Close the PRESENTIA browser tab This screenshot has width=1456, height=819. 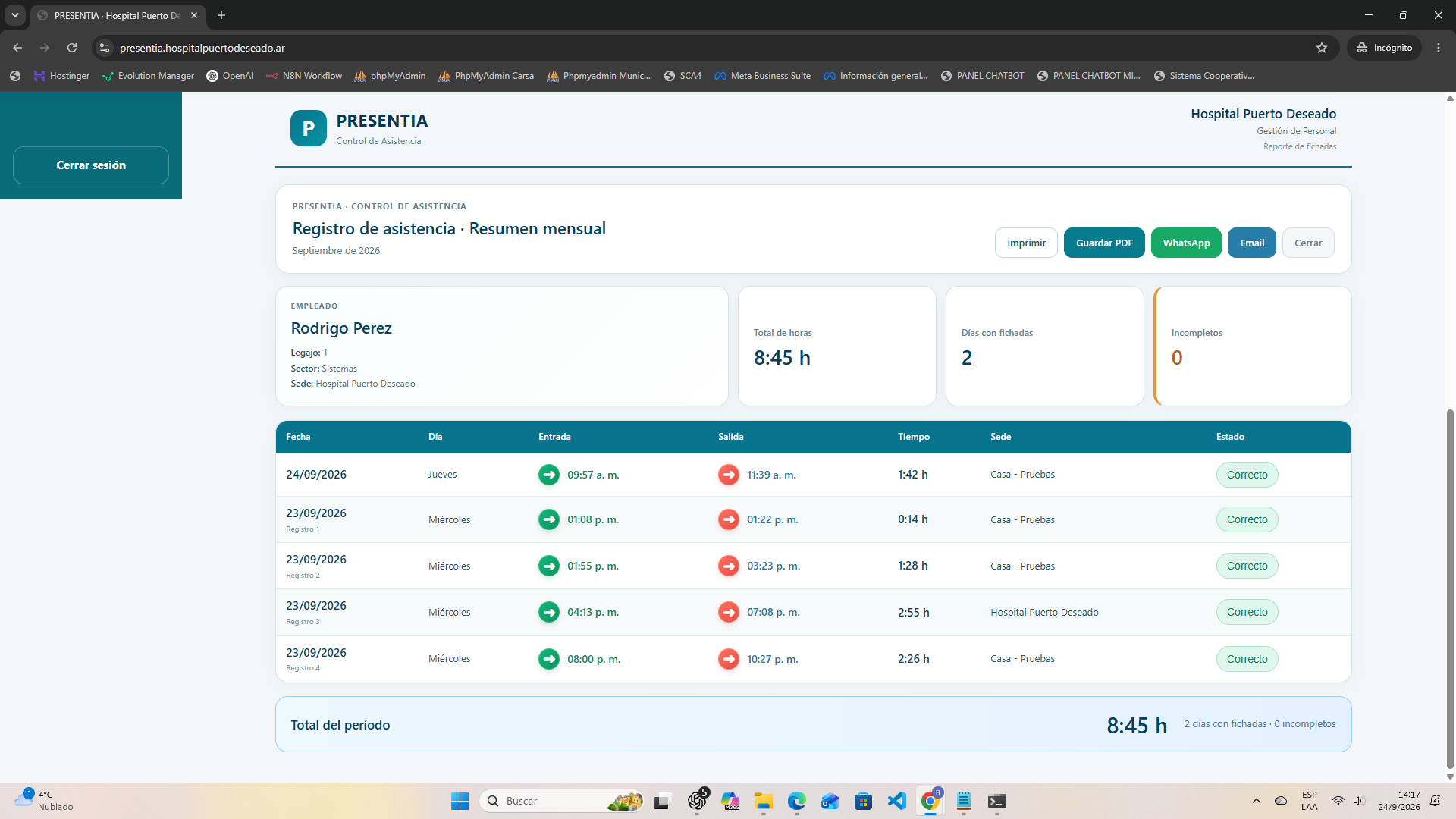194,15
